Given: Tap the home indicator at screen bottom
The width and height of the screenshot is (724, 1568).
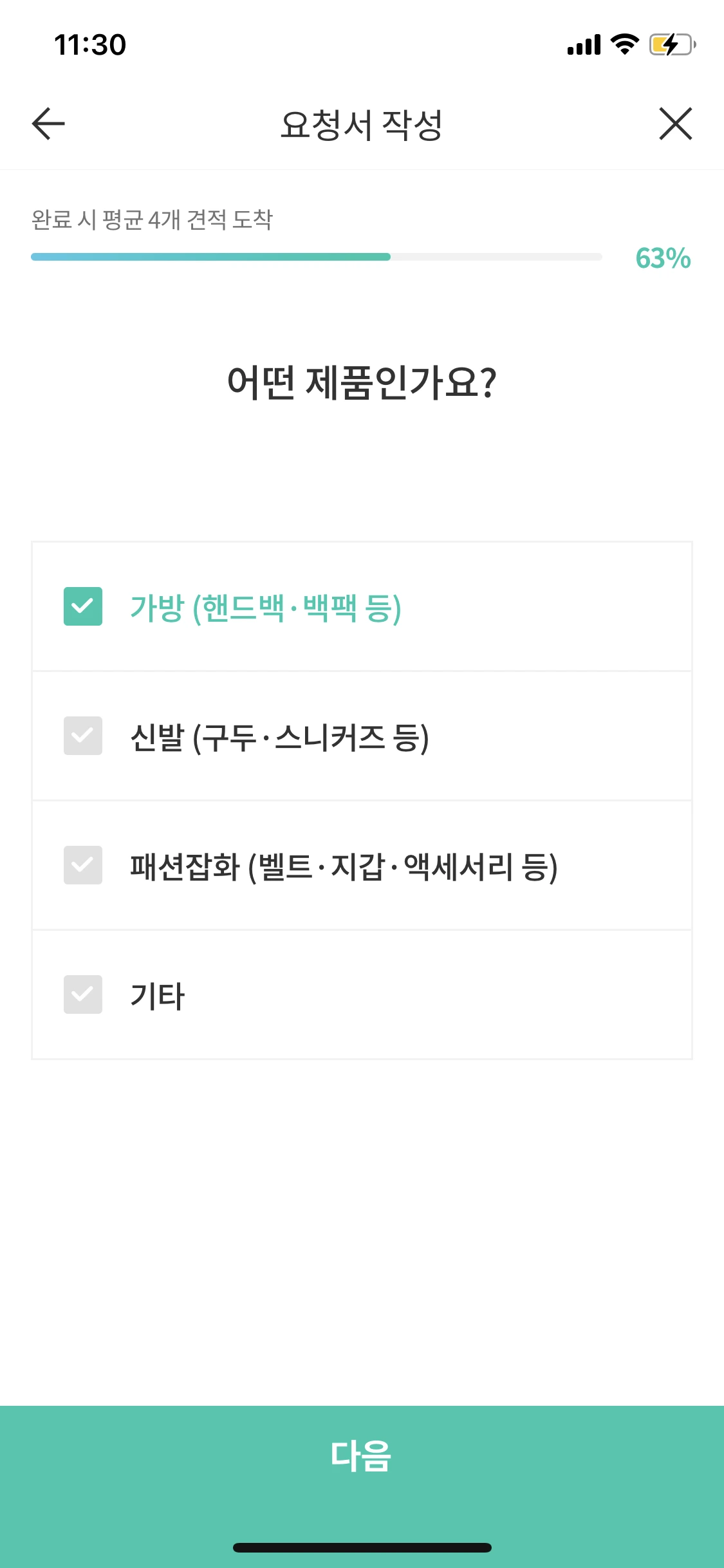Looking at the screenshot, I should 362,1547.
